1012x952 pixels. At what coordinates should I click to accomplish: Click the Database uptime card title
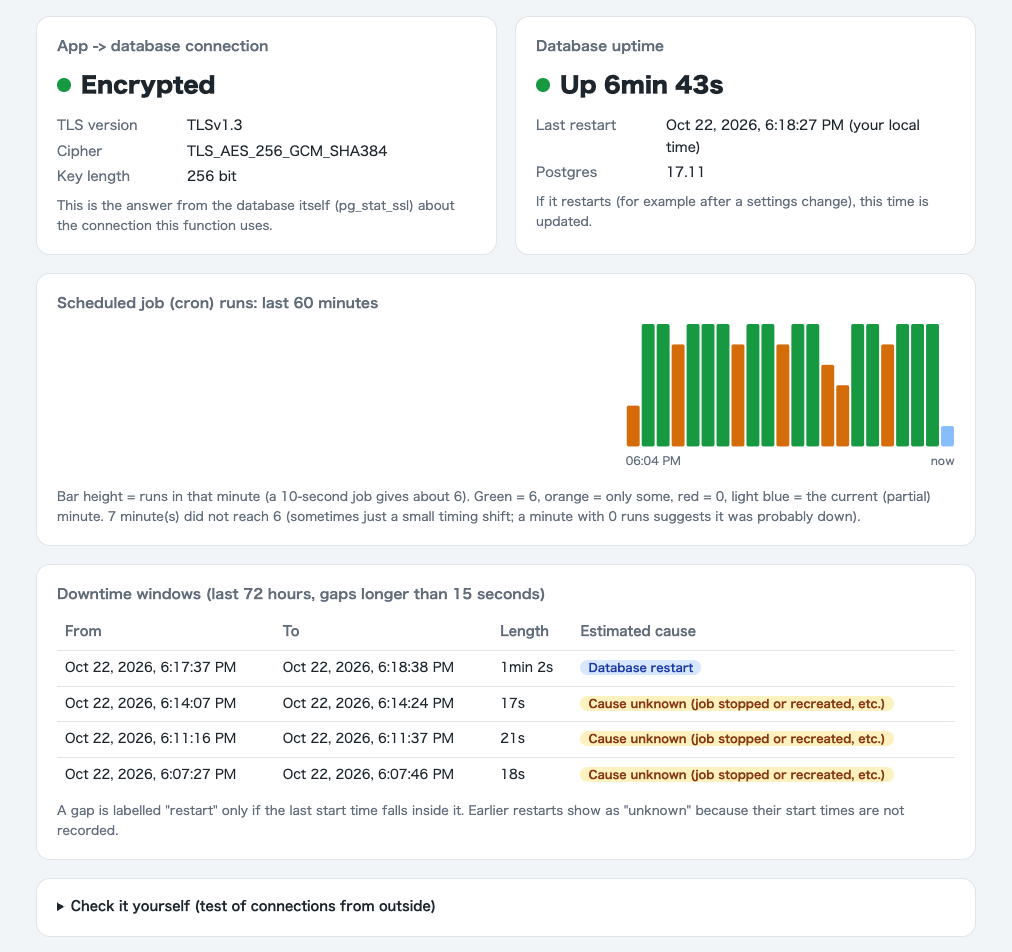[600, 46]
